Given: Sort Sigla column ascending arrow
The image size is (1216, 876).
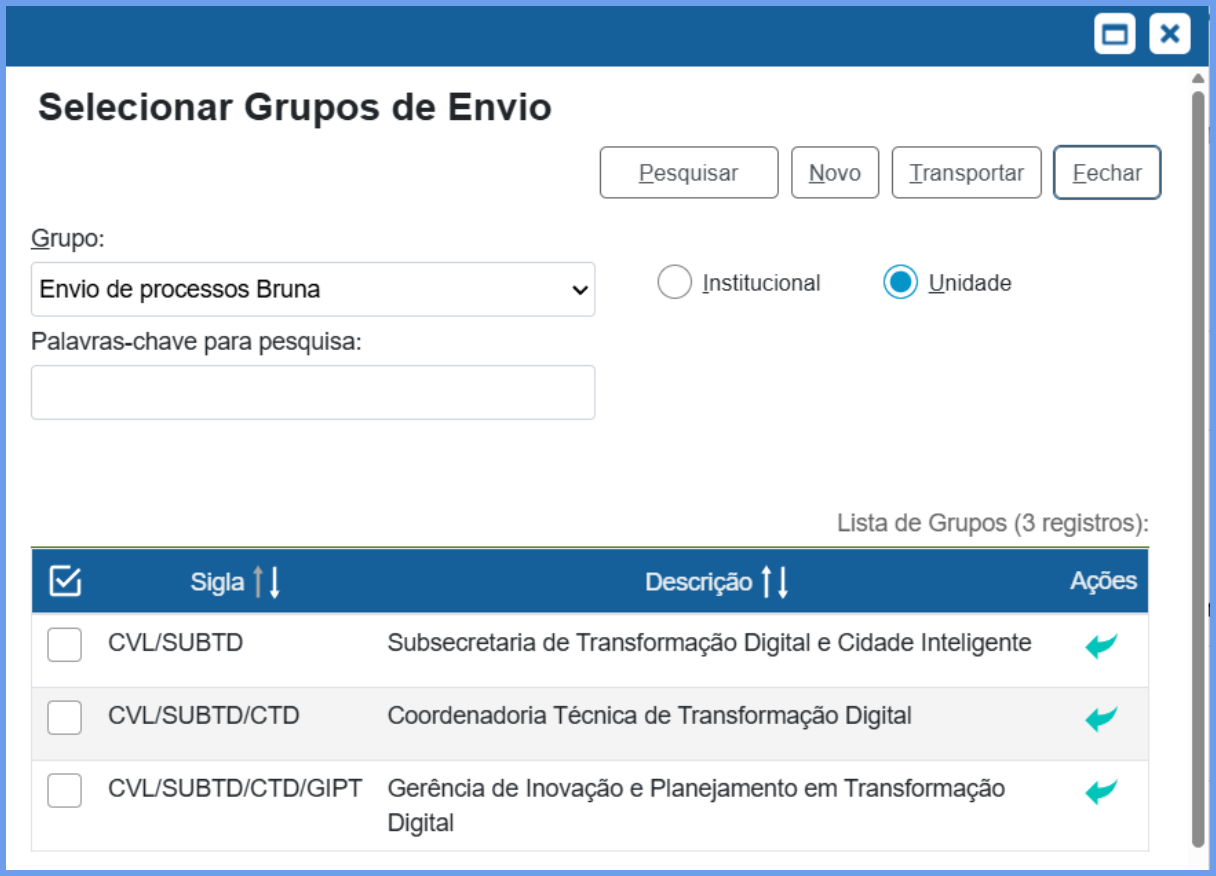Looking at the screenshot, I should click(258, 582).
